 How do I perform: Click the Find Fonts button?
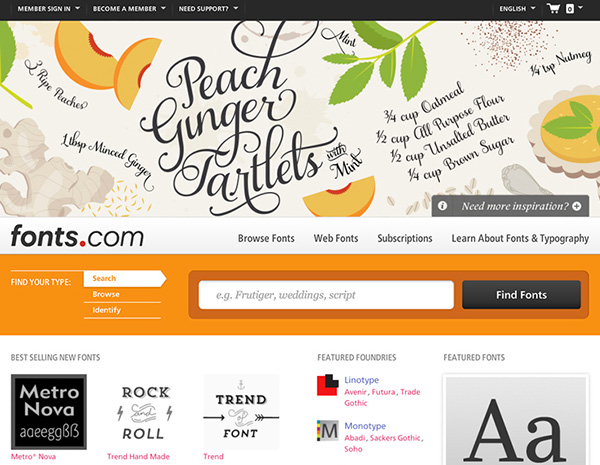pos(521,295)
